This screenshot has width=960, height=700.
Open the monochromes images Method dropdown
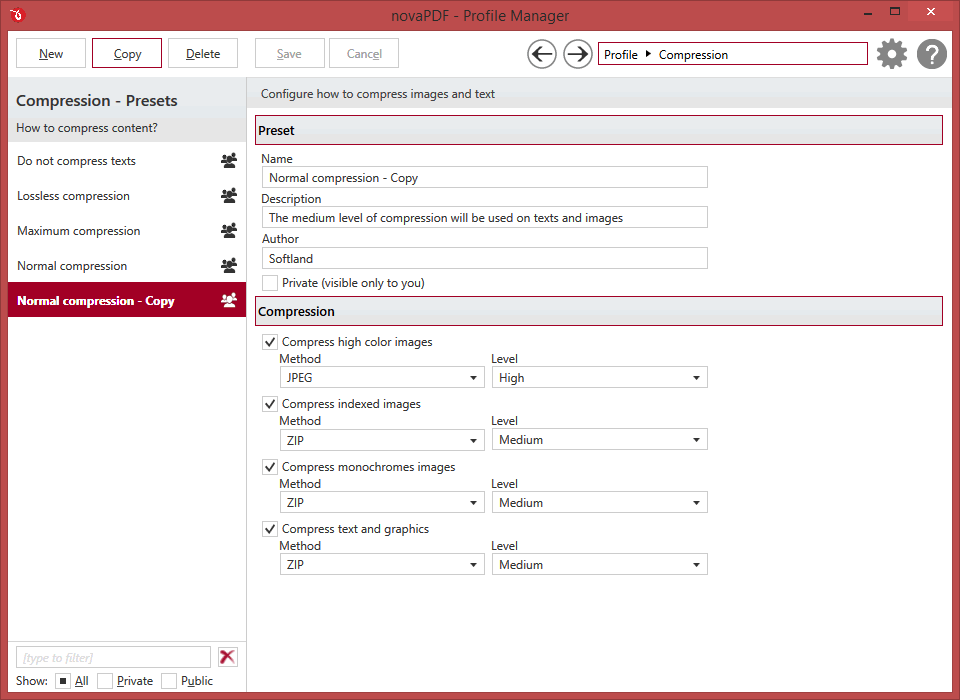(x=382, y=503)
